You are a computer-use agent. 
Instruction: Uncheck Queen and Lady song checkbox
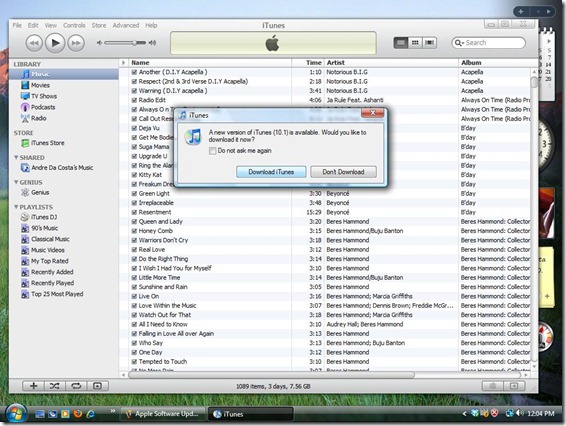click(134, 222)
